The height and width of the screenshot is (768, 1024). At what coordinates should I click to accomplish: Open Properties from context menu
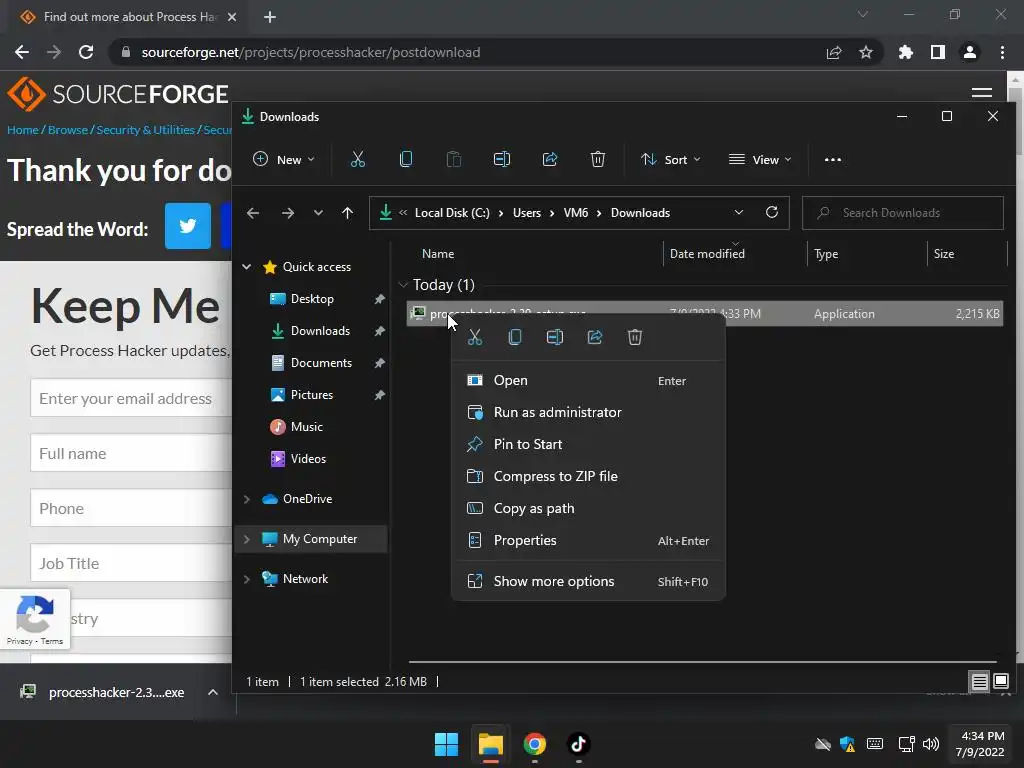[x=588, y=540]
